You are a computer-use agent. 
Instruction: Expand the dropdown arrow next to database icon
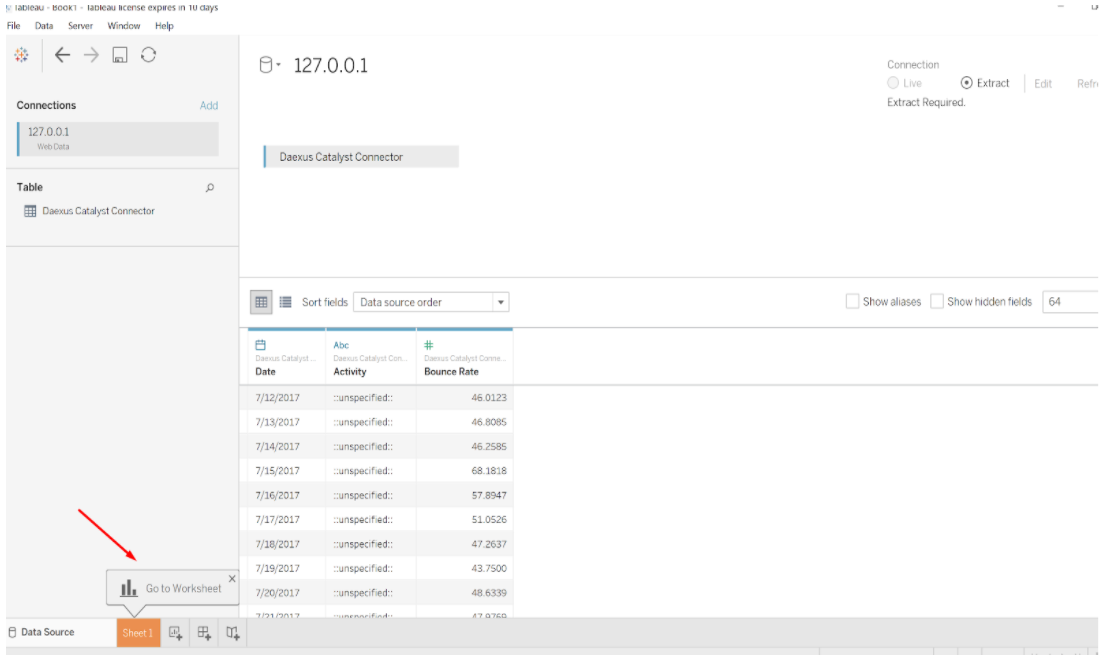(x=278, y=65)
